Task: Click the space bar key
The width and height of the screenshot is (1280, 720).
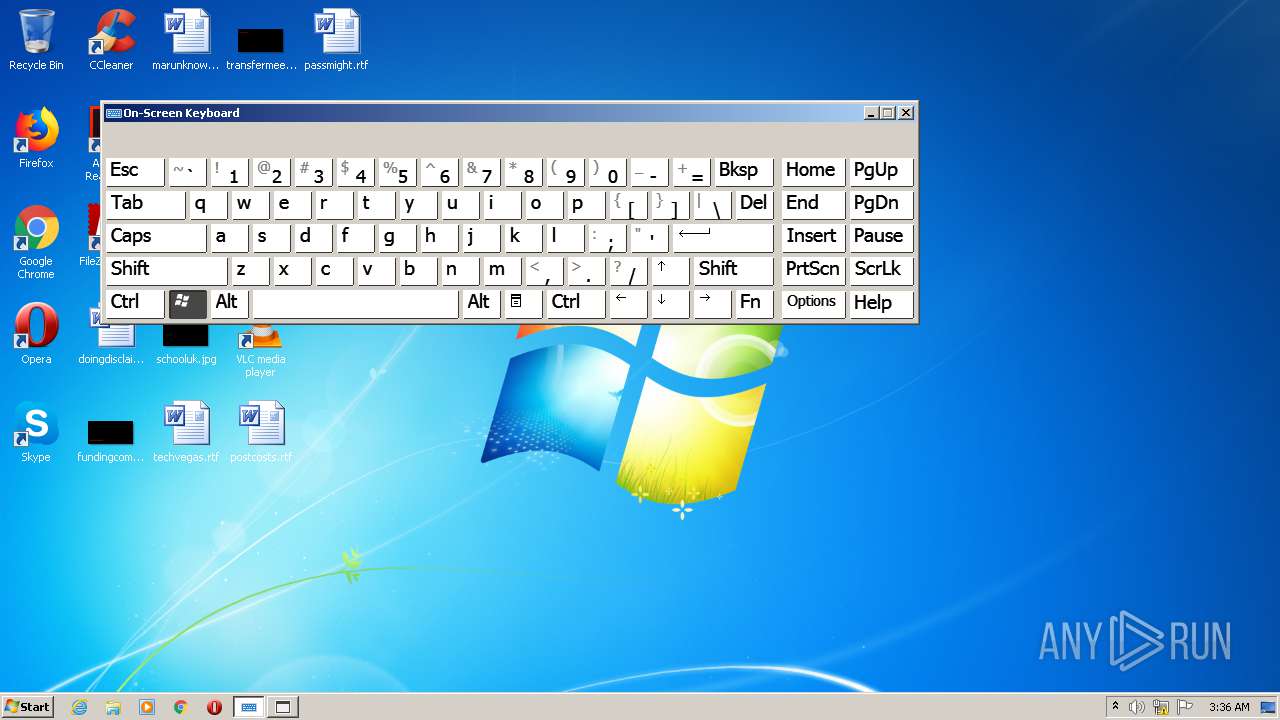Action: 355,303
